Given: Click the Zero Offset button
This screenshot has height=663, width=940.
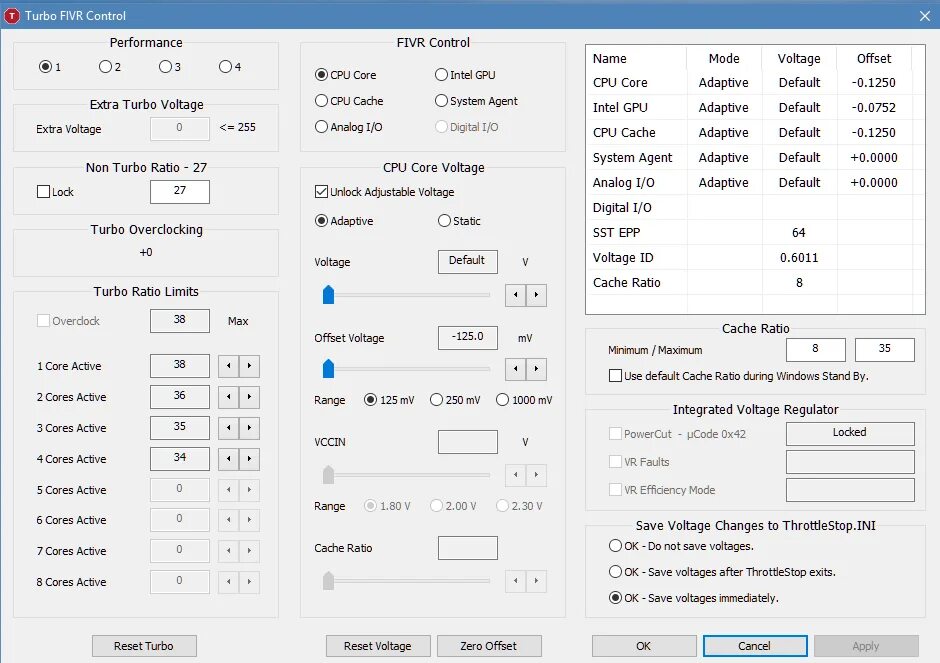Looking at the screenshot, I should pyautogui.click(x=489, y=646).
